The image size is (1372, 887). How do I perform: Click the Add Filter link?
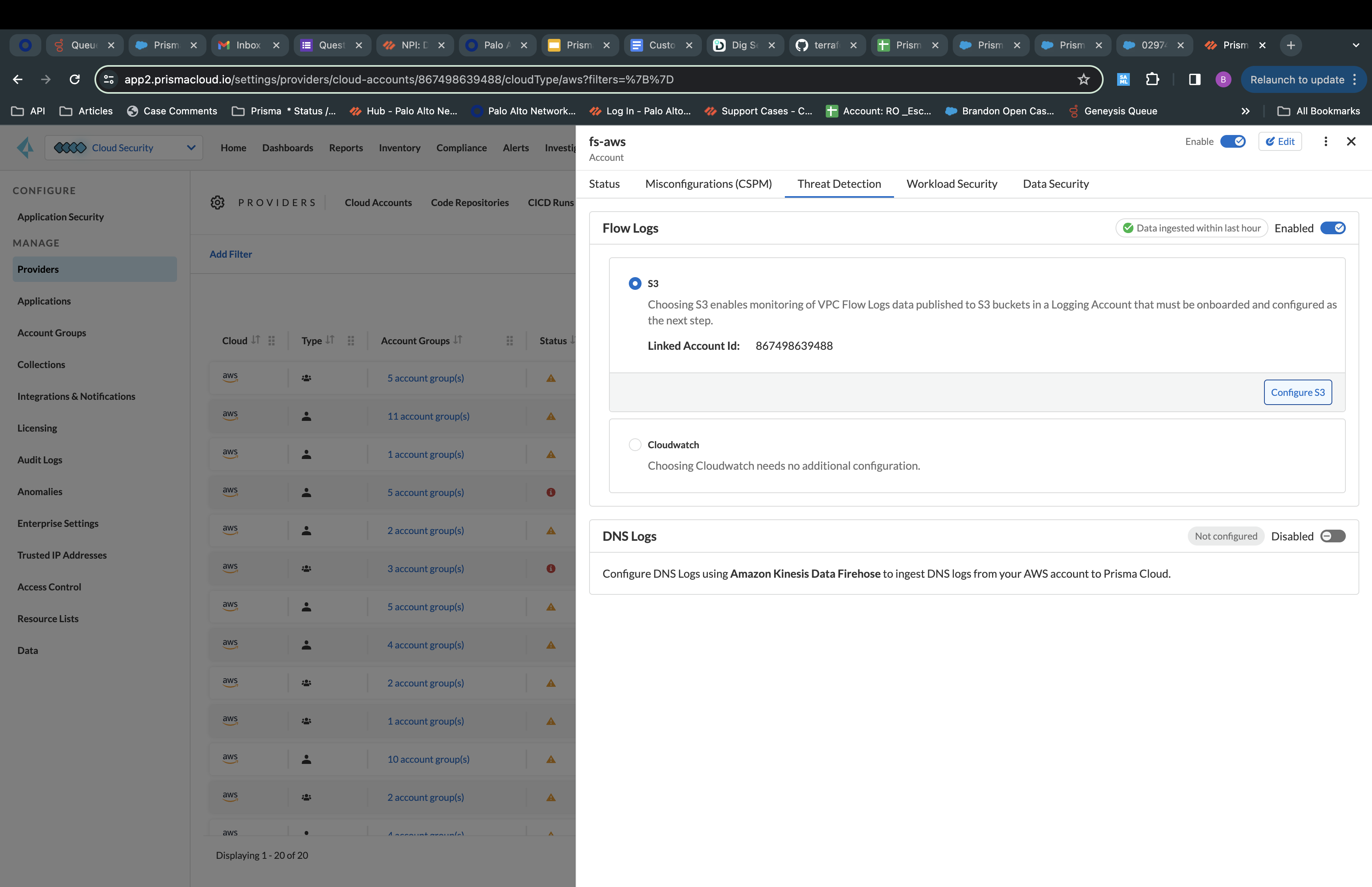230,254
